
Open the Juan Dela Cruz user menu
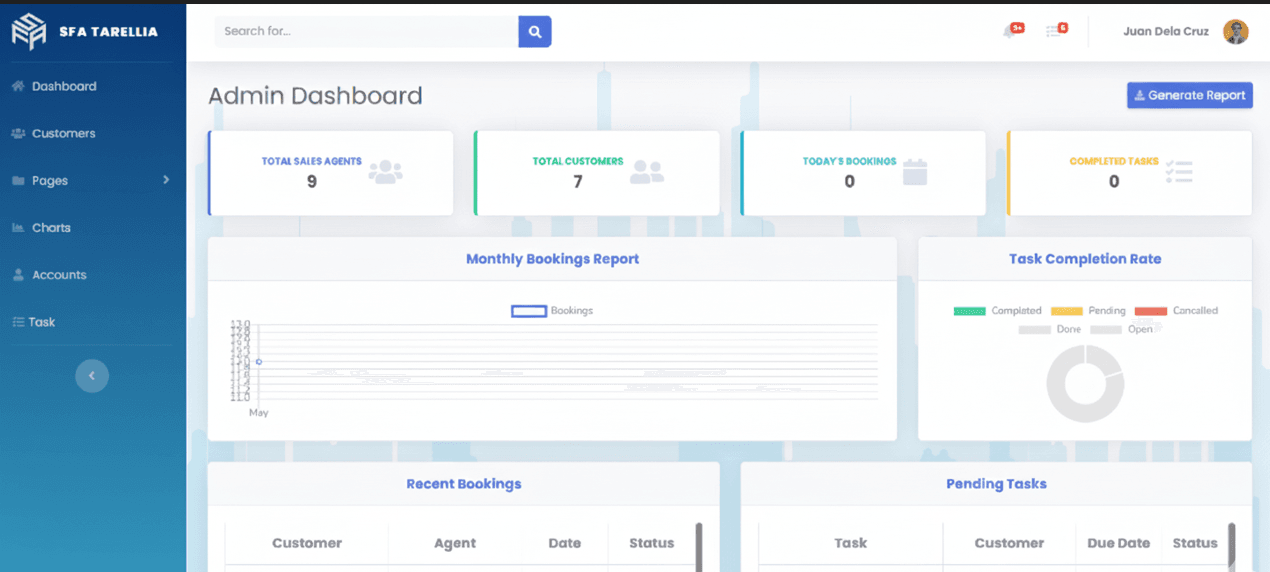(1185, 31)
